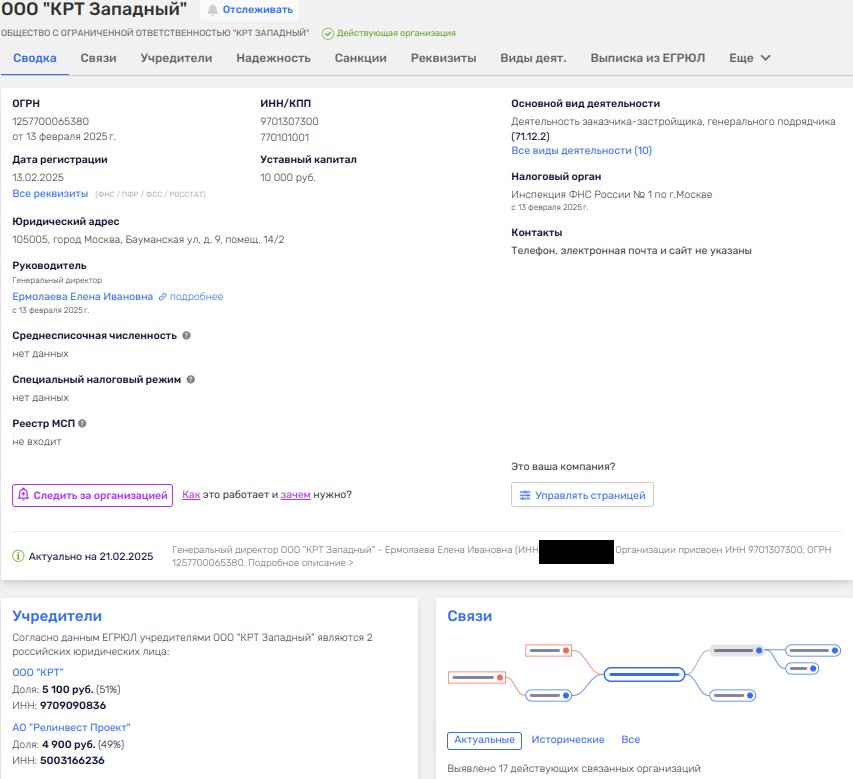853x779 pixels.
Task: Click central node in Связи graph
Action: pos(645,673)
